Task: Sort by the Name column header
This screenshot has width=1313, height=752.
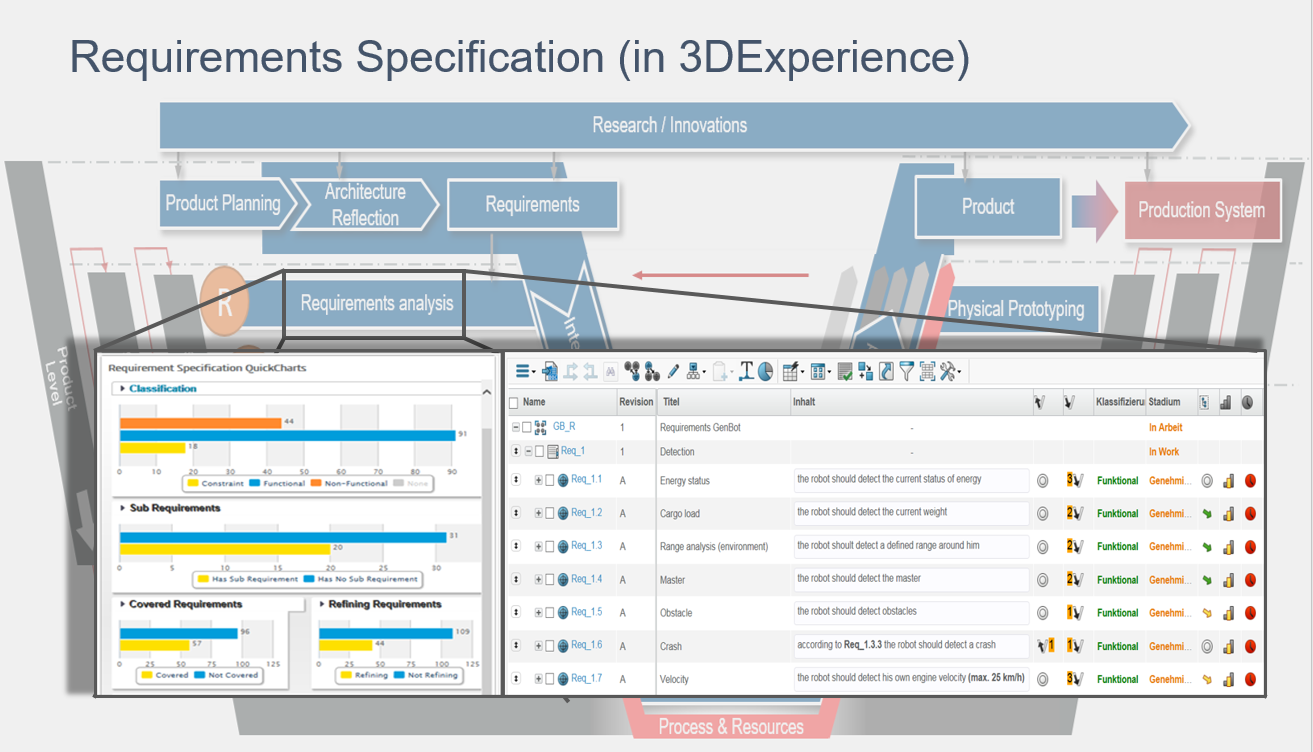Action: coord(534,402)
